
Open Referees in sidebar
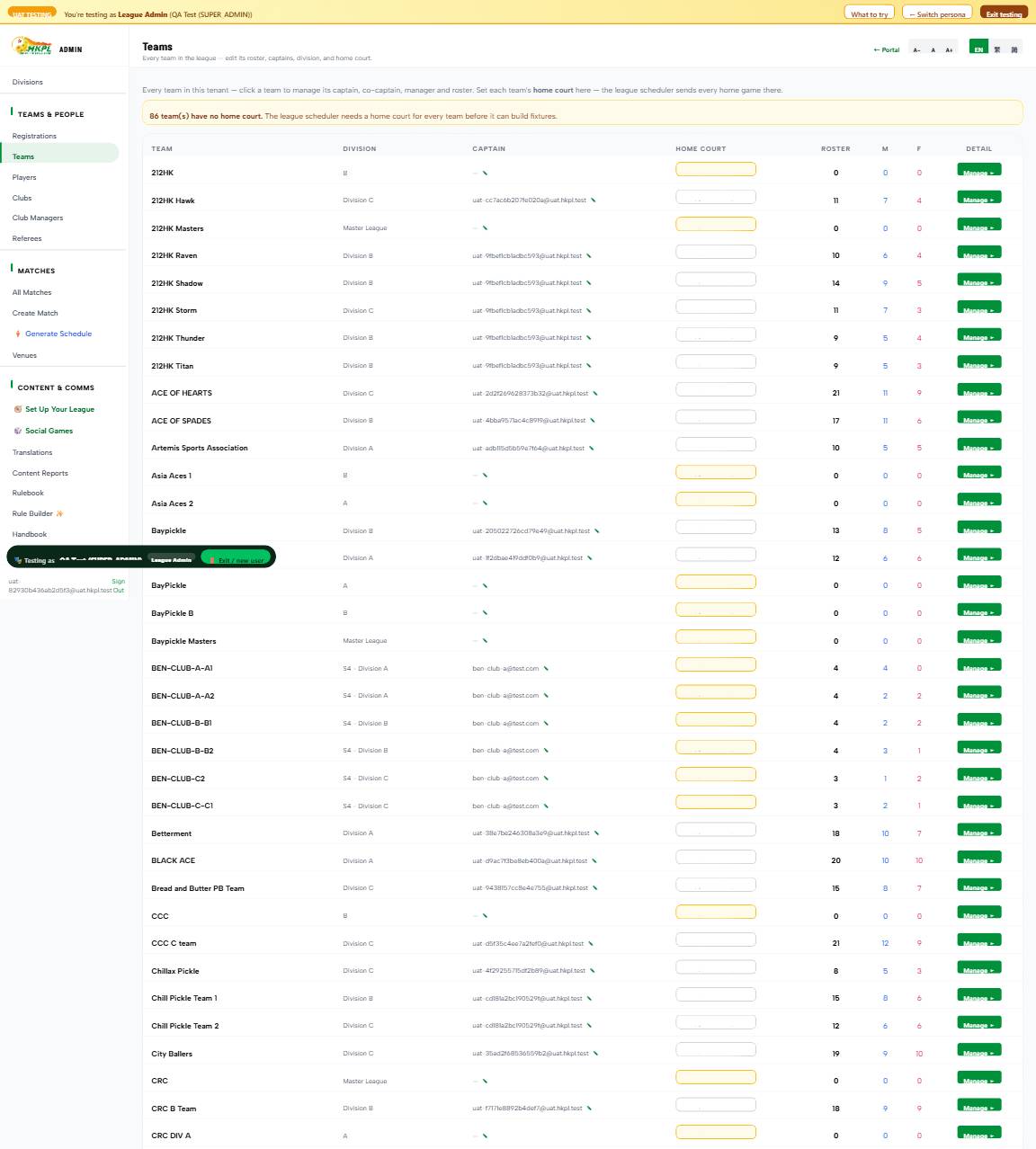coord(27,238)
